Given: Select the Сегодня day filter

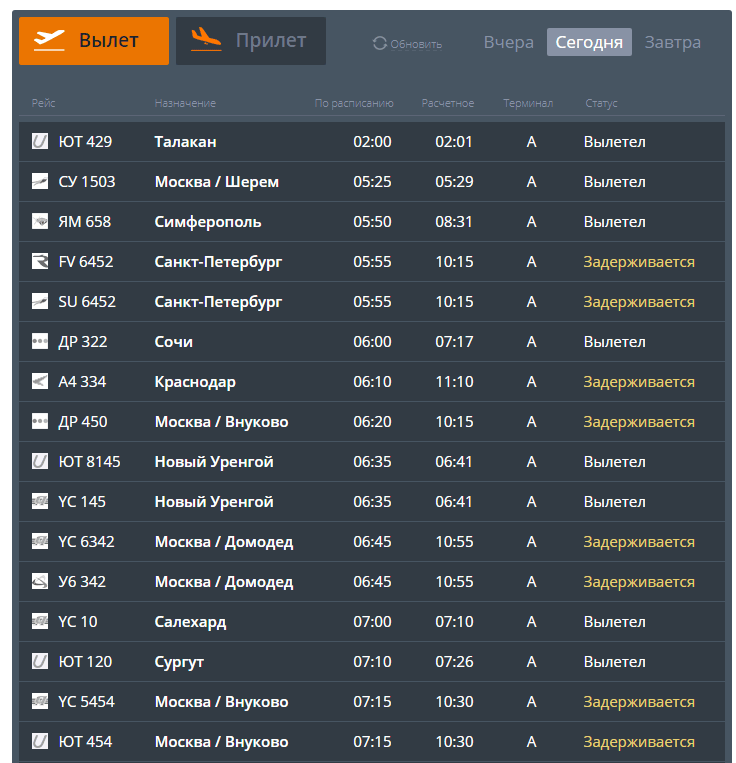Looking at the screenshot, I should point(589,42).
